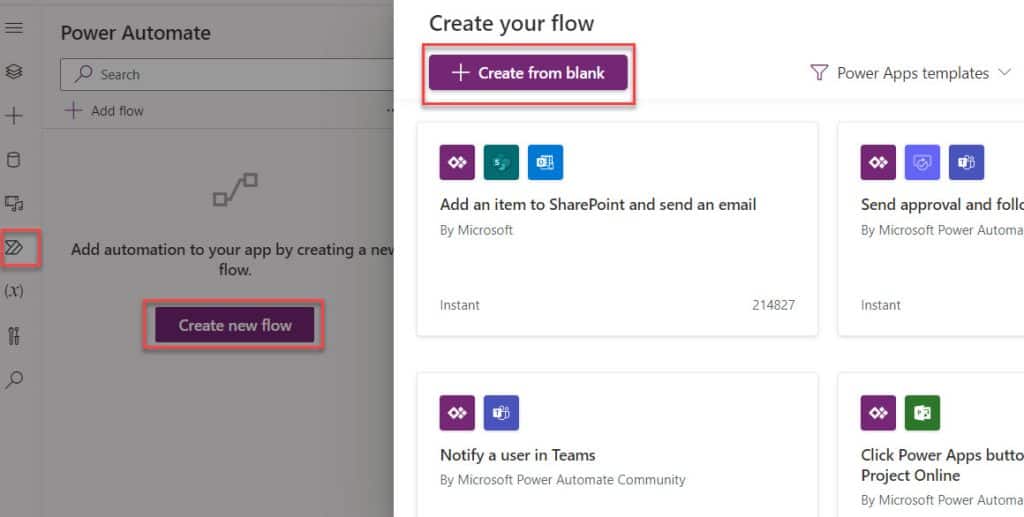Click the Power Automate Search field
This screenshot has width=1024, height=517.
(227, 74)
